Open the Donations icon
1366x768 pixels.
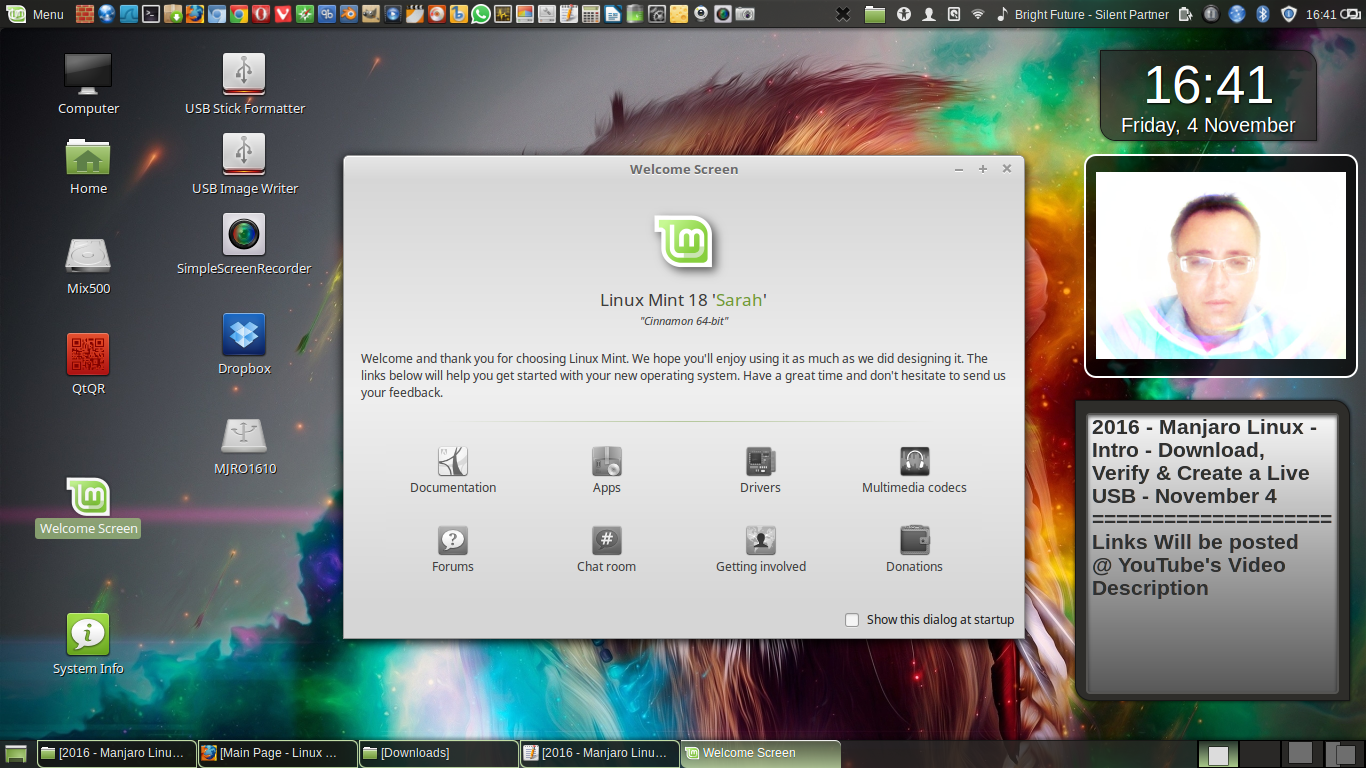[915, 541]
